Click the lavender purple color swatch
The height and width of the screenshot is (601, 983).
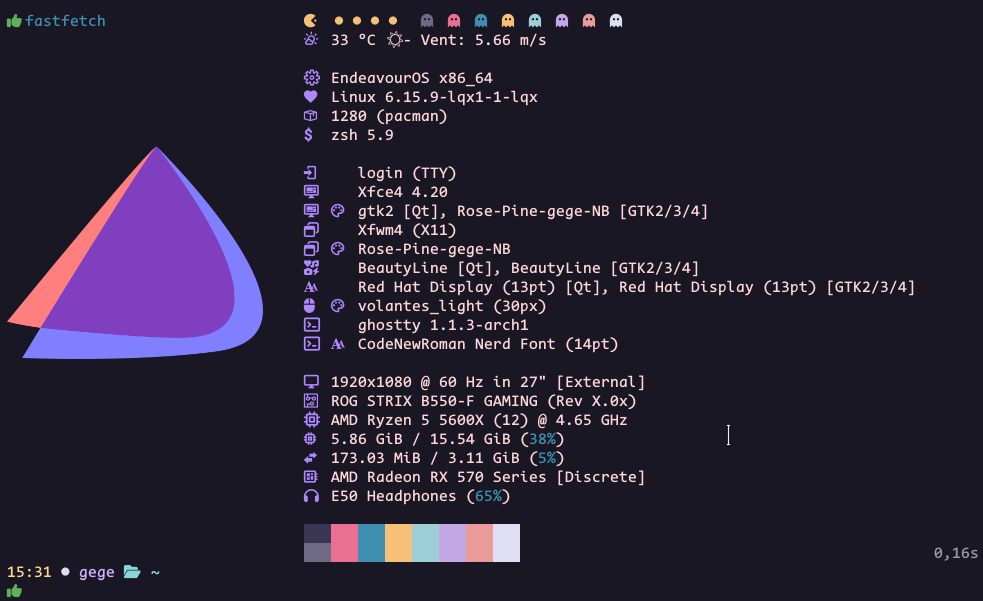(452, 543)
